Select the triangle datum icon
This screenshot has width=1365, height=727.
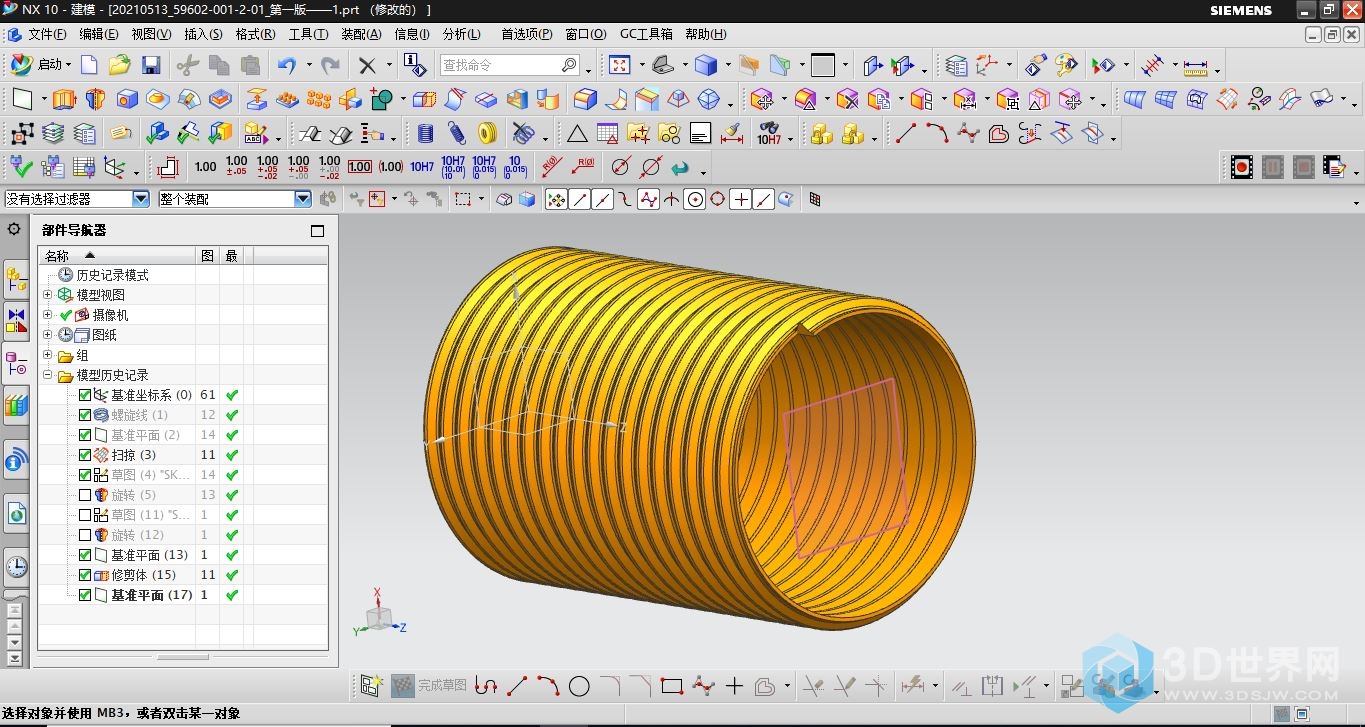[577, 134]
